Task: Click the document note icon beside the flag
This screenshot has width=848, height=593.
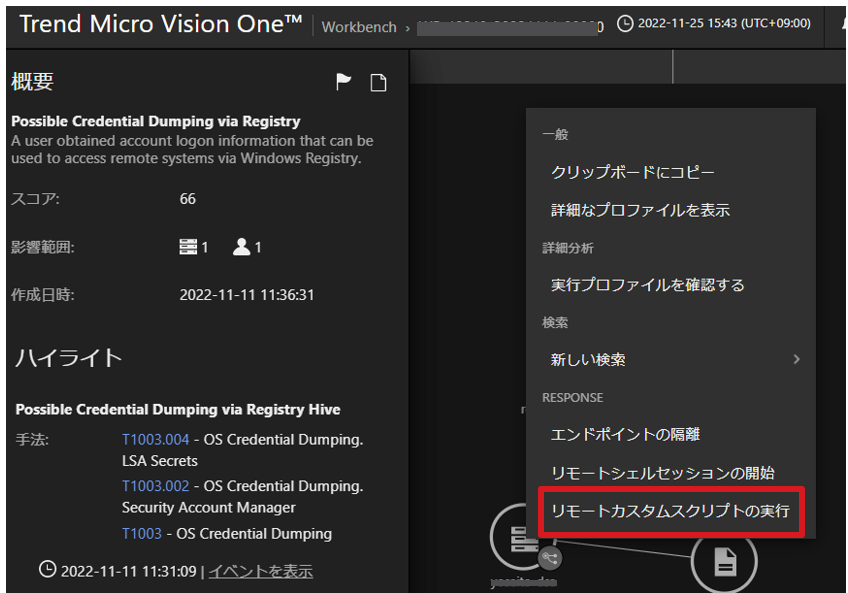Action: point(378,83)
